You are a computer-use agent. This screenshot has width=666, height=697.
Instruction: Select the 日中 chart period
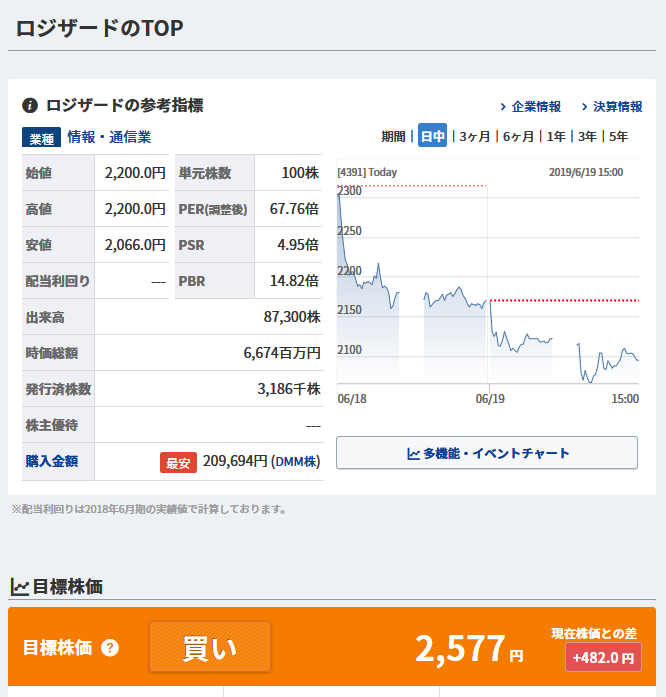coord(432,137)
